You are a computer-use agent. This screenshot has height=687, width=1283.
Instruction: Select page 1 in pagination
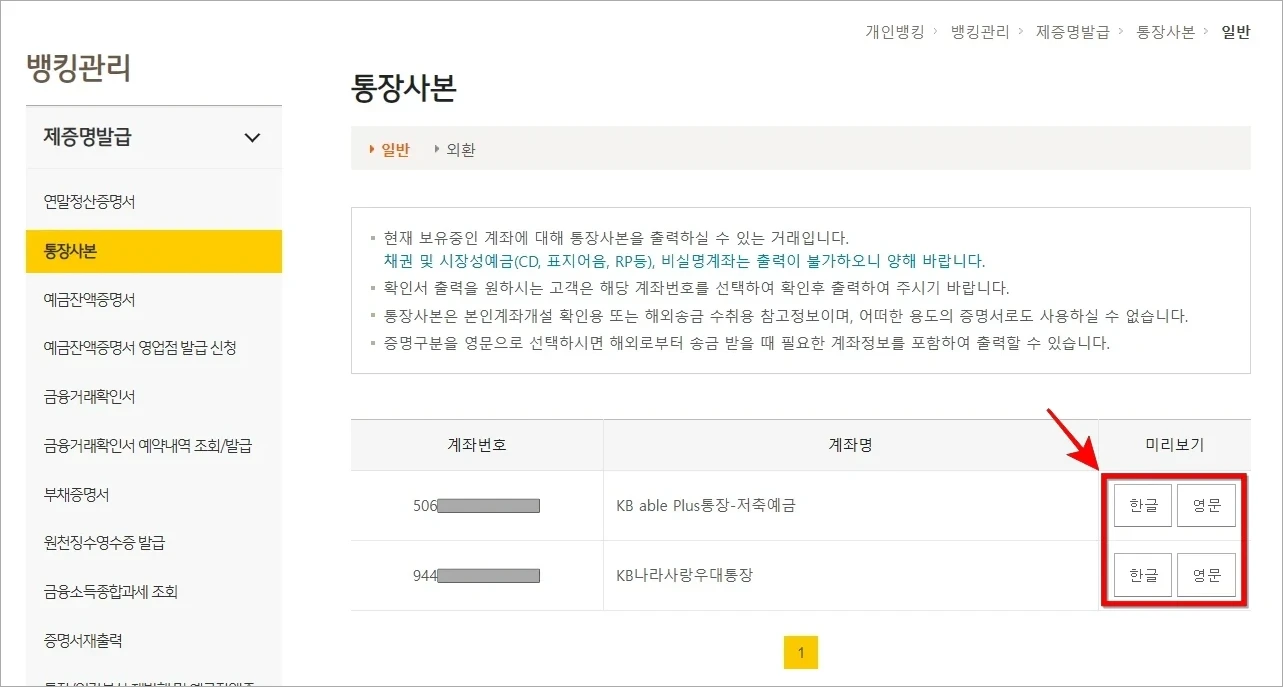tap(800, 651)
